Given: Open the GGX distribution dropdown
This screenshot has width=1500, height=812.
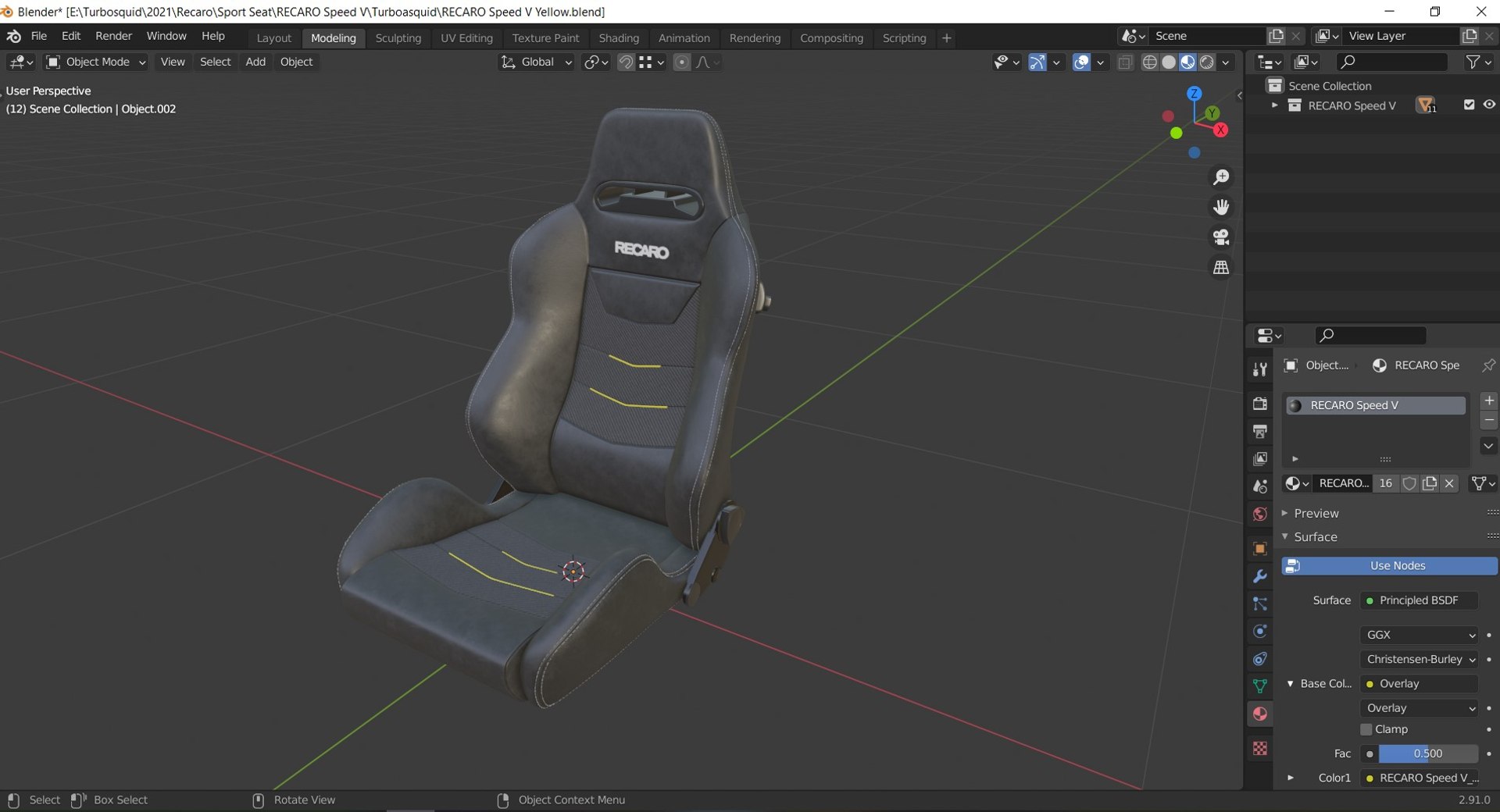Looking at the screenshot, I should coord(1420,635).
